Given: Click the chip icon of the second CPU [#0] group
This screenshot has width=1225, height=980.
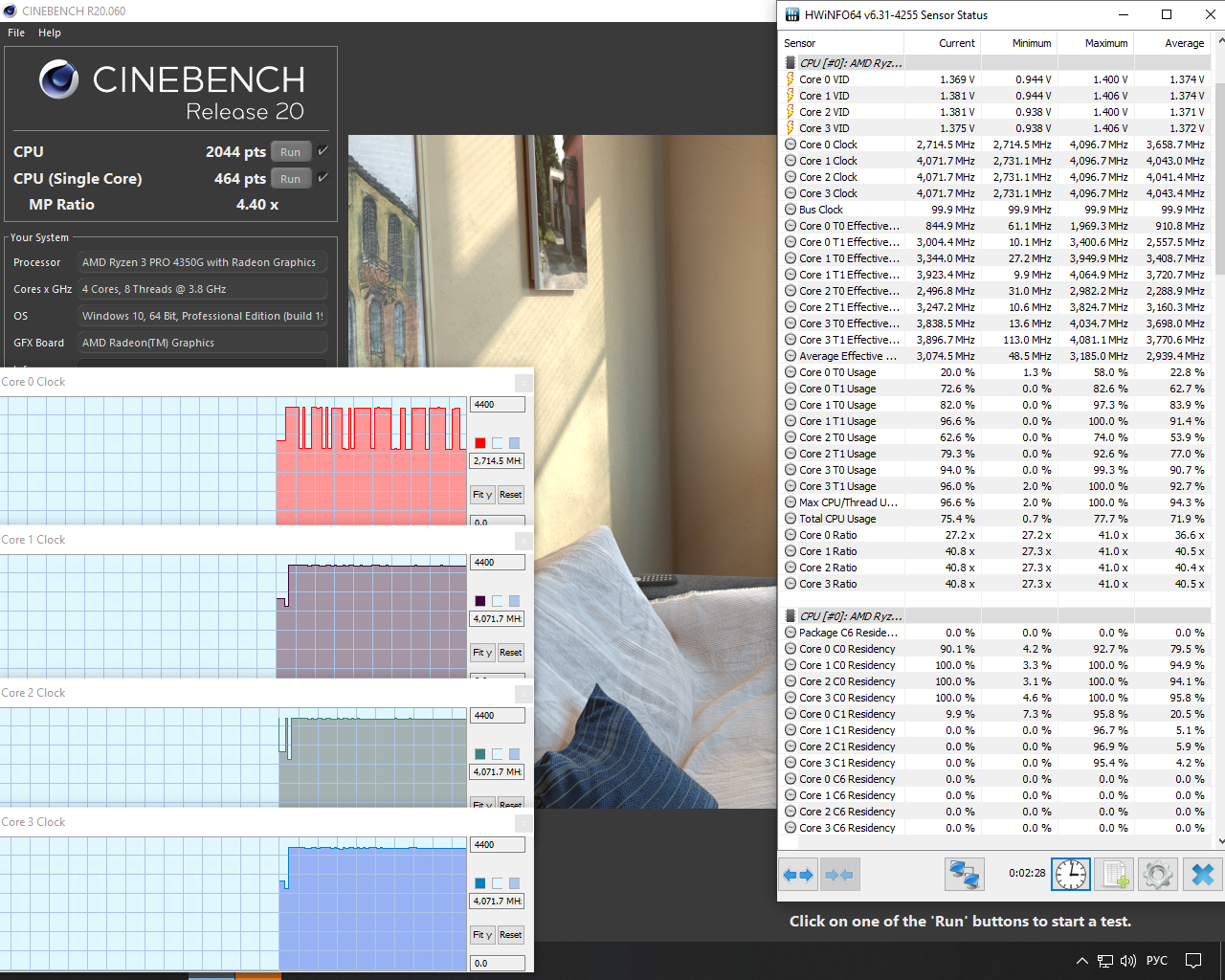Looking at the screenshot, I should click(791, 616).
